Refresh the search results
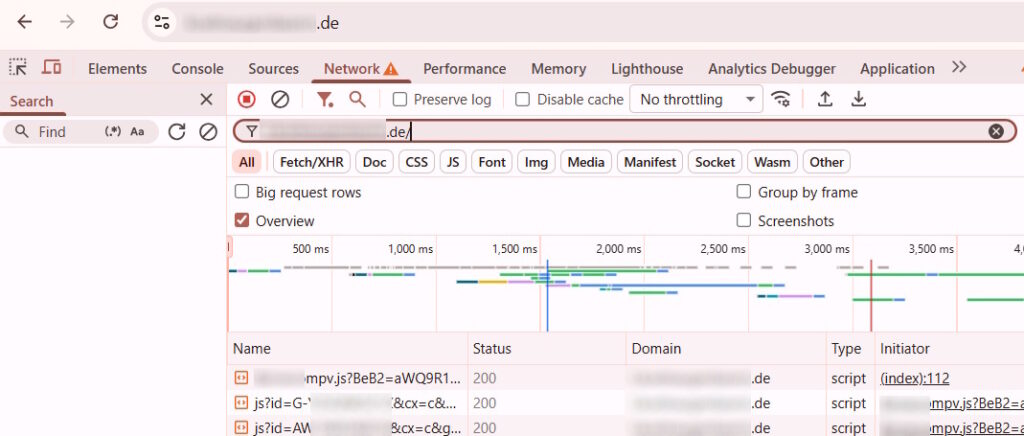 177,132
